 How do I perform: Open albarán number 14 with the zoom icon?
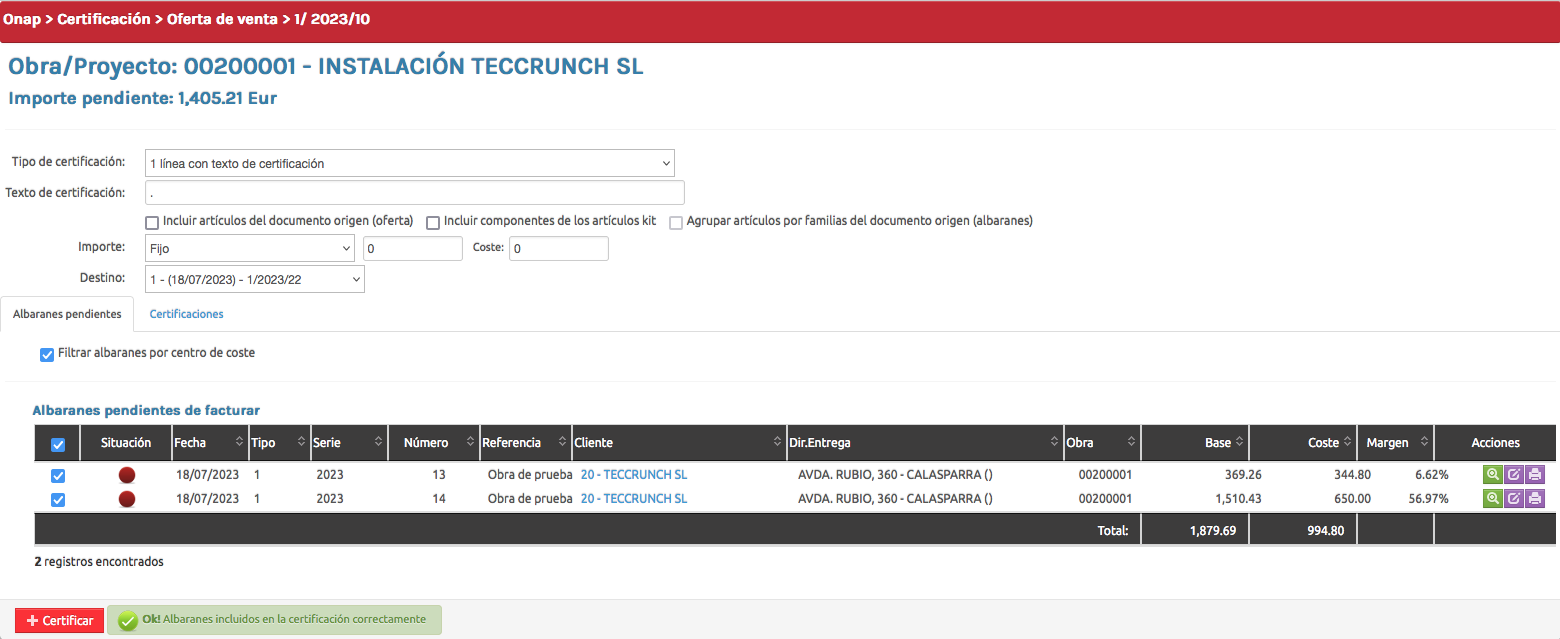1492,498
